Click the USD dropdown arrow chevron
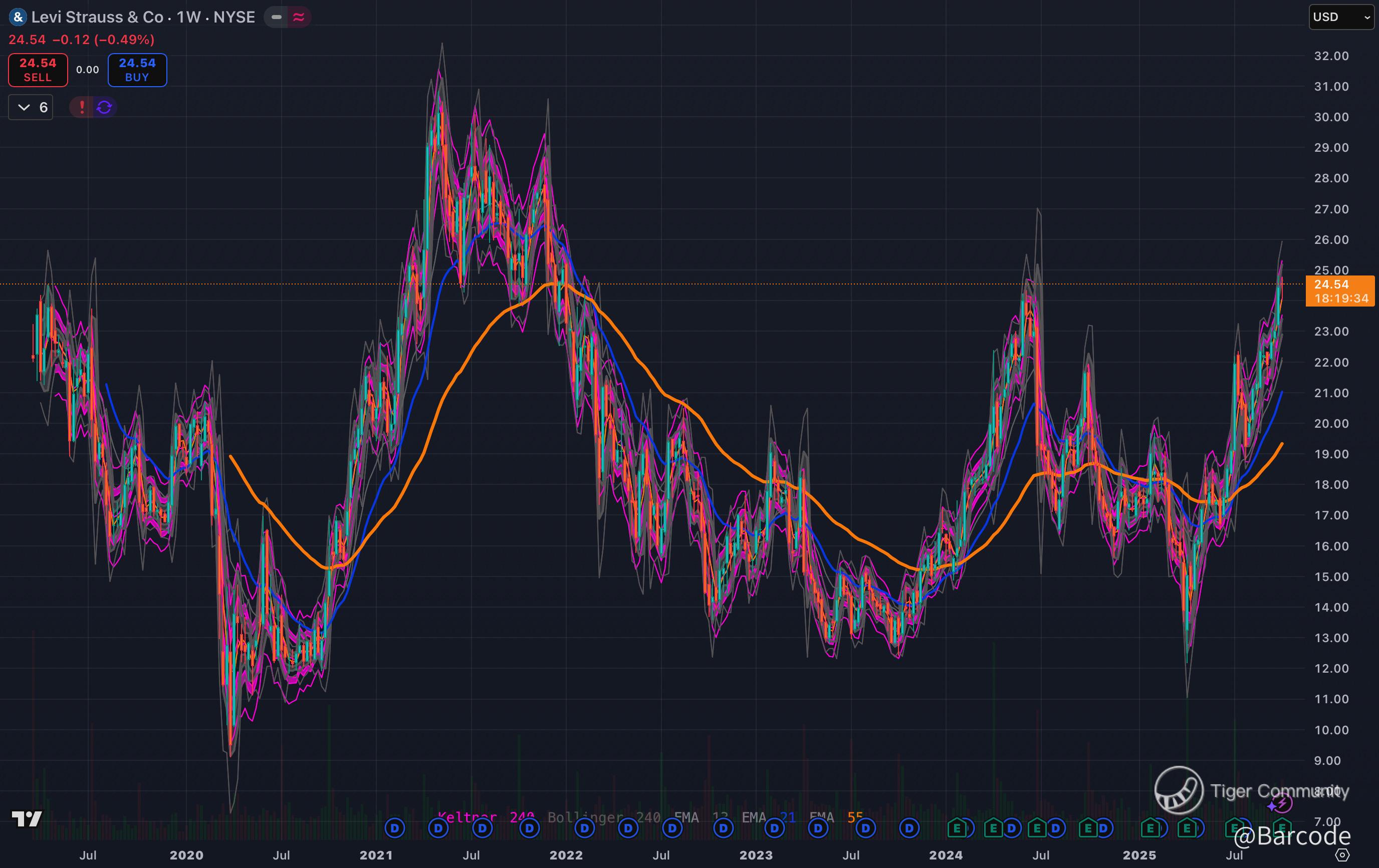 [x=1366, y=18]
